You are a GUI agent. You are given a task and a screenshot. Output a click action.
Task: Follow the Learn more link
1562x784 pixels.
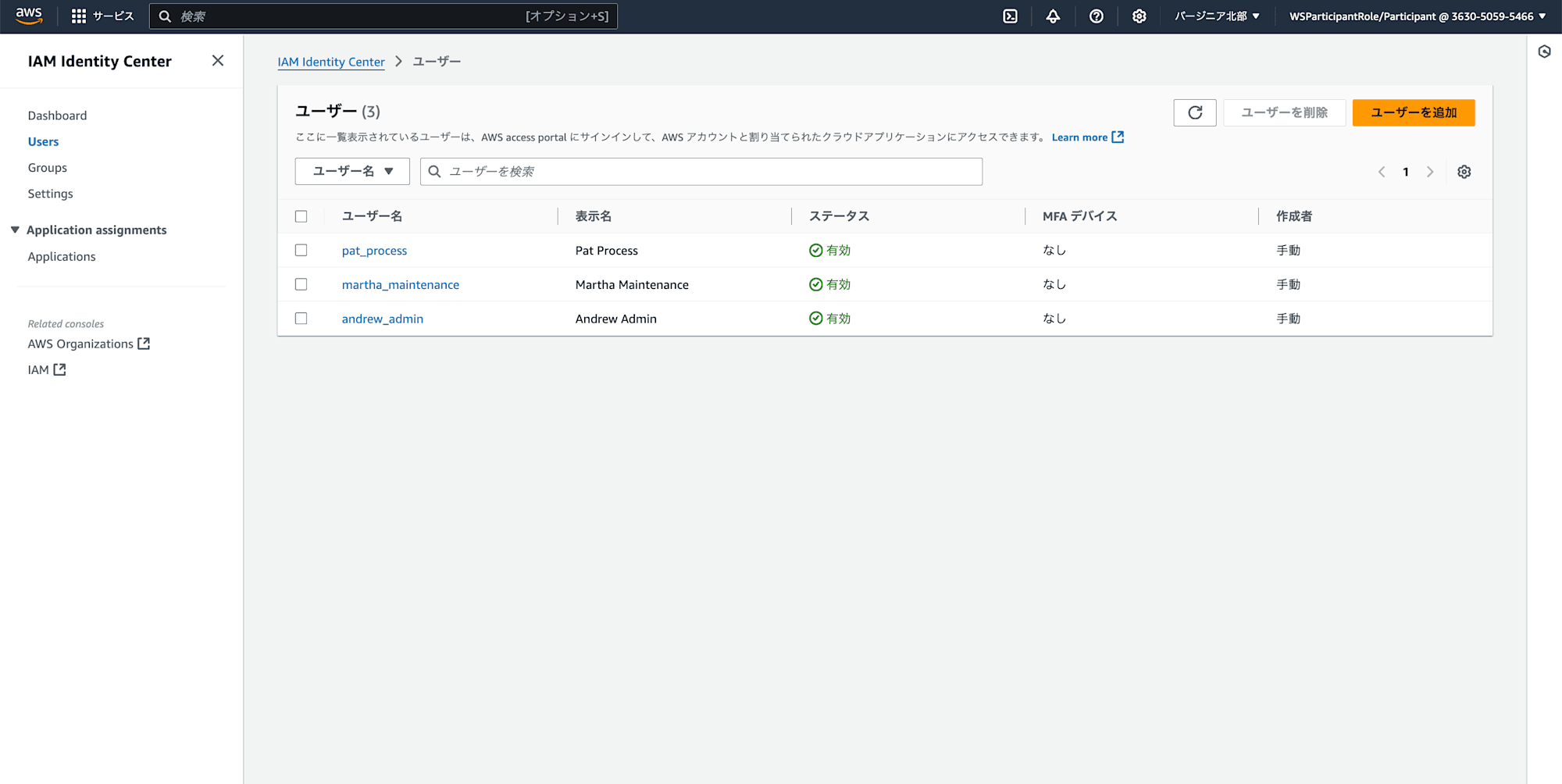(1087, 137)
